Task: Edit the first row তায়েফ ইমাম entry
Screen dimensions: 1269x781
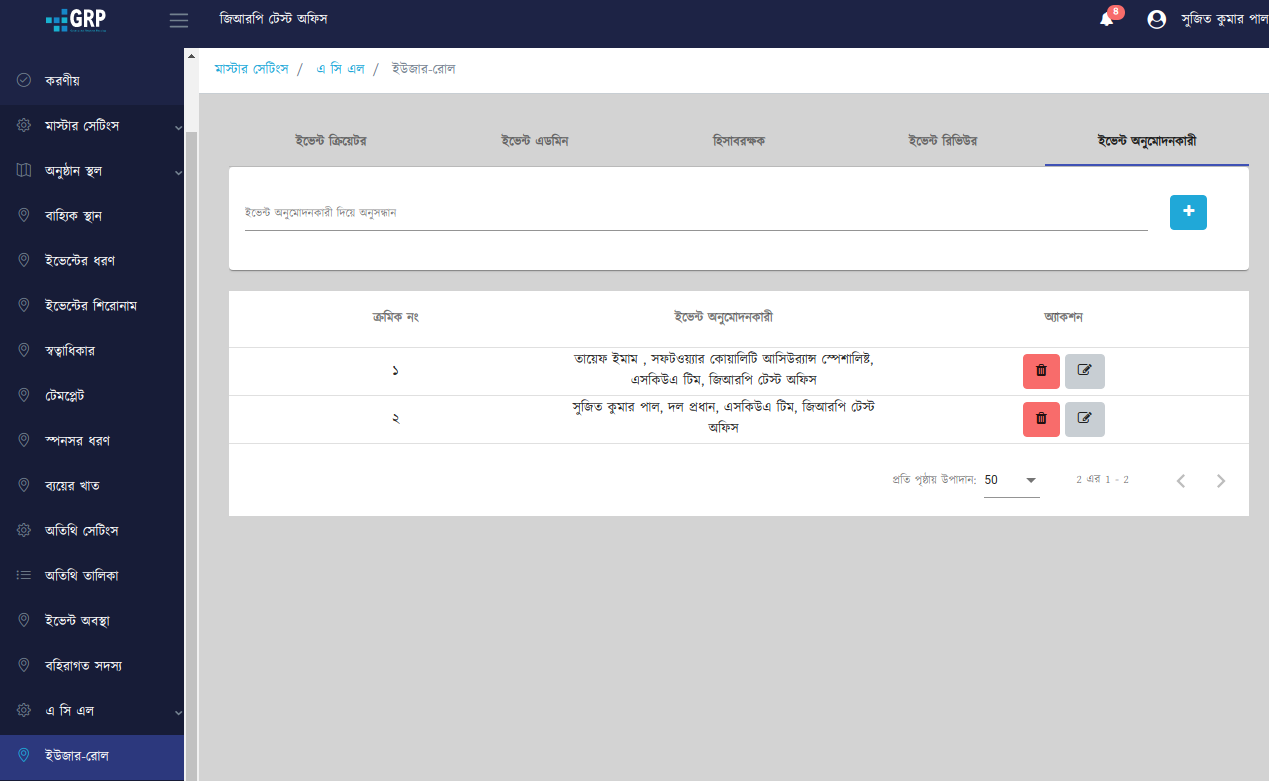Action: click(x=1085, y=371)
